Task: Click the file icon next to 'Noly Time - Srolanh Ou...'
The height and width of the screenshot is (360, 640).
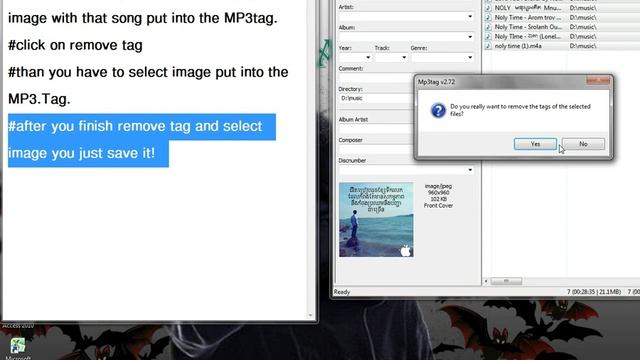Action: [488, 27]
